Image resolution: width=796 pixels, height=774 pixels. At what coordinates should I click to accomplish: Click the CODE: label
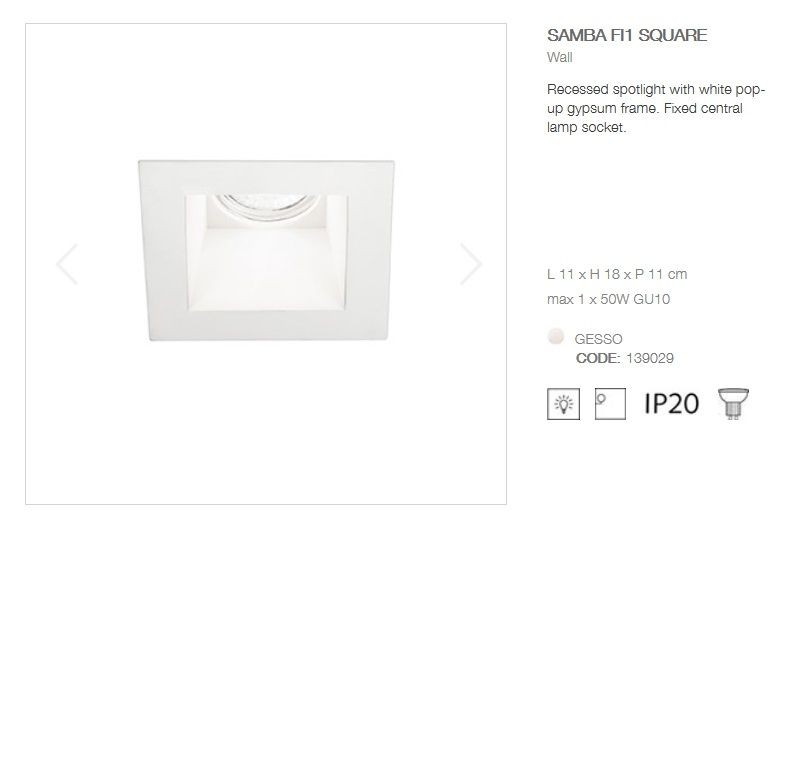598,358
